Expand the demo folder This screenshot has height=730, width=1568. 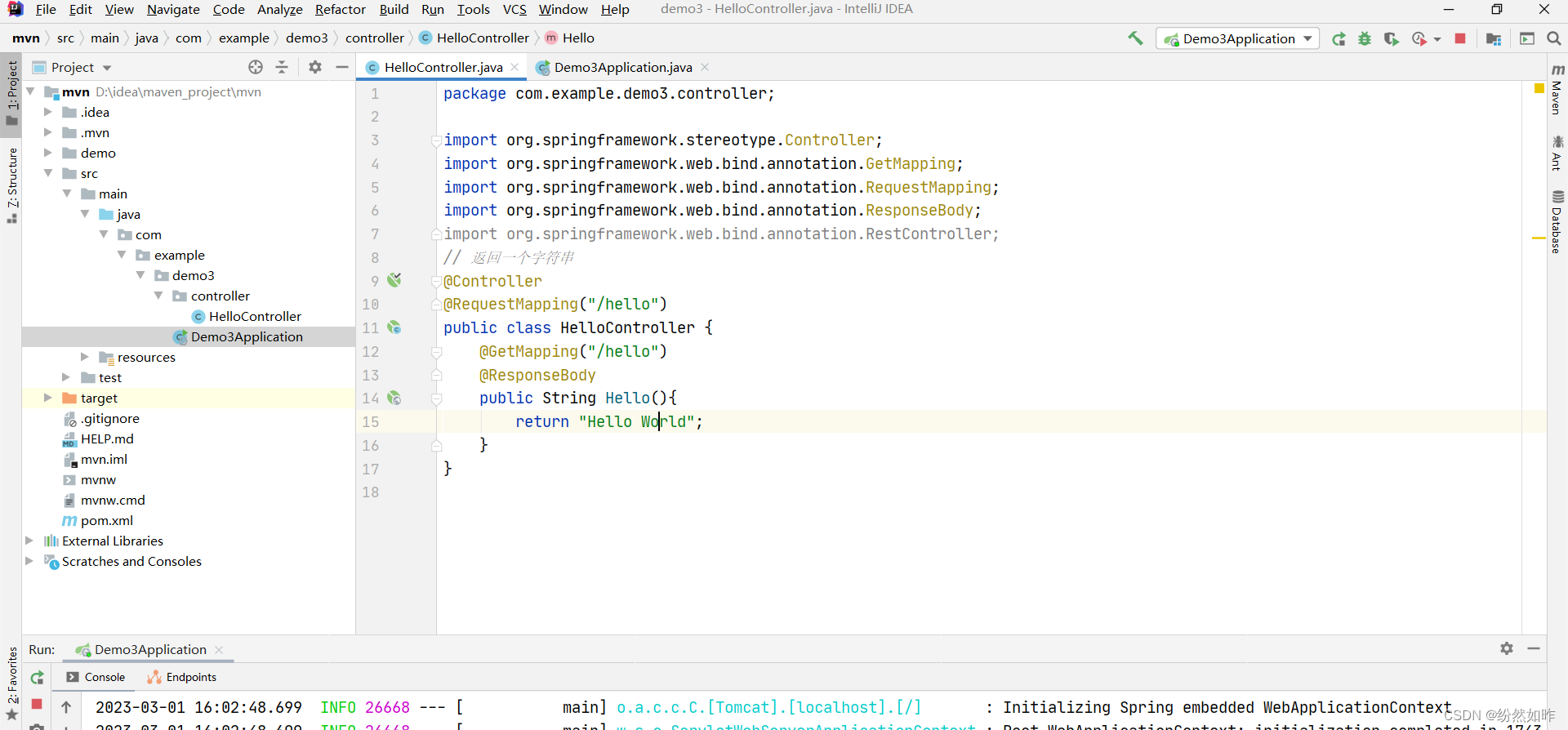(47, 153)
